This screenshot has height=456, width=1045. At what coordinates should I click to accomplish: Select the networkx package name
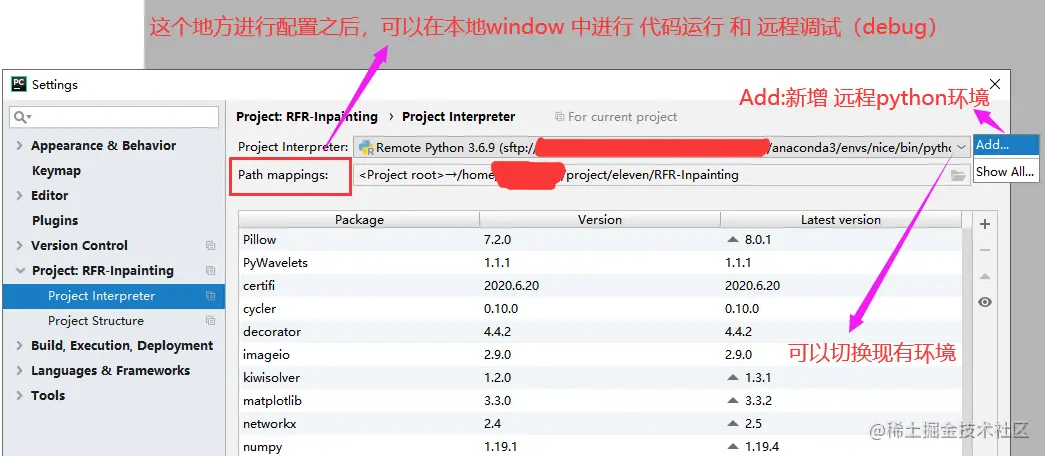(270, 424)
